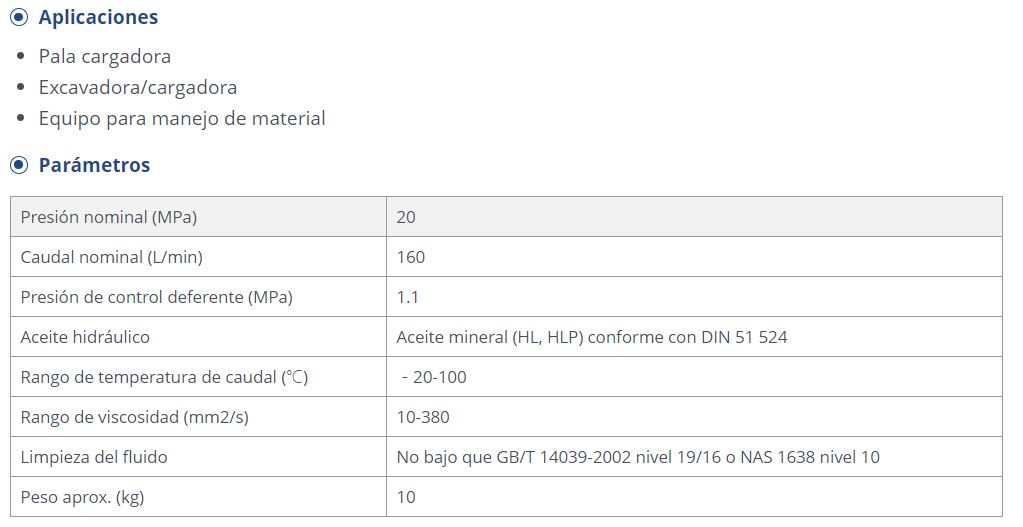Click the Aceite mineral DIN 51 524 text
Image resolution: width=1023 pixels, height=527 pixels.
(592, 337)
